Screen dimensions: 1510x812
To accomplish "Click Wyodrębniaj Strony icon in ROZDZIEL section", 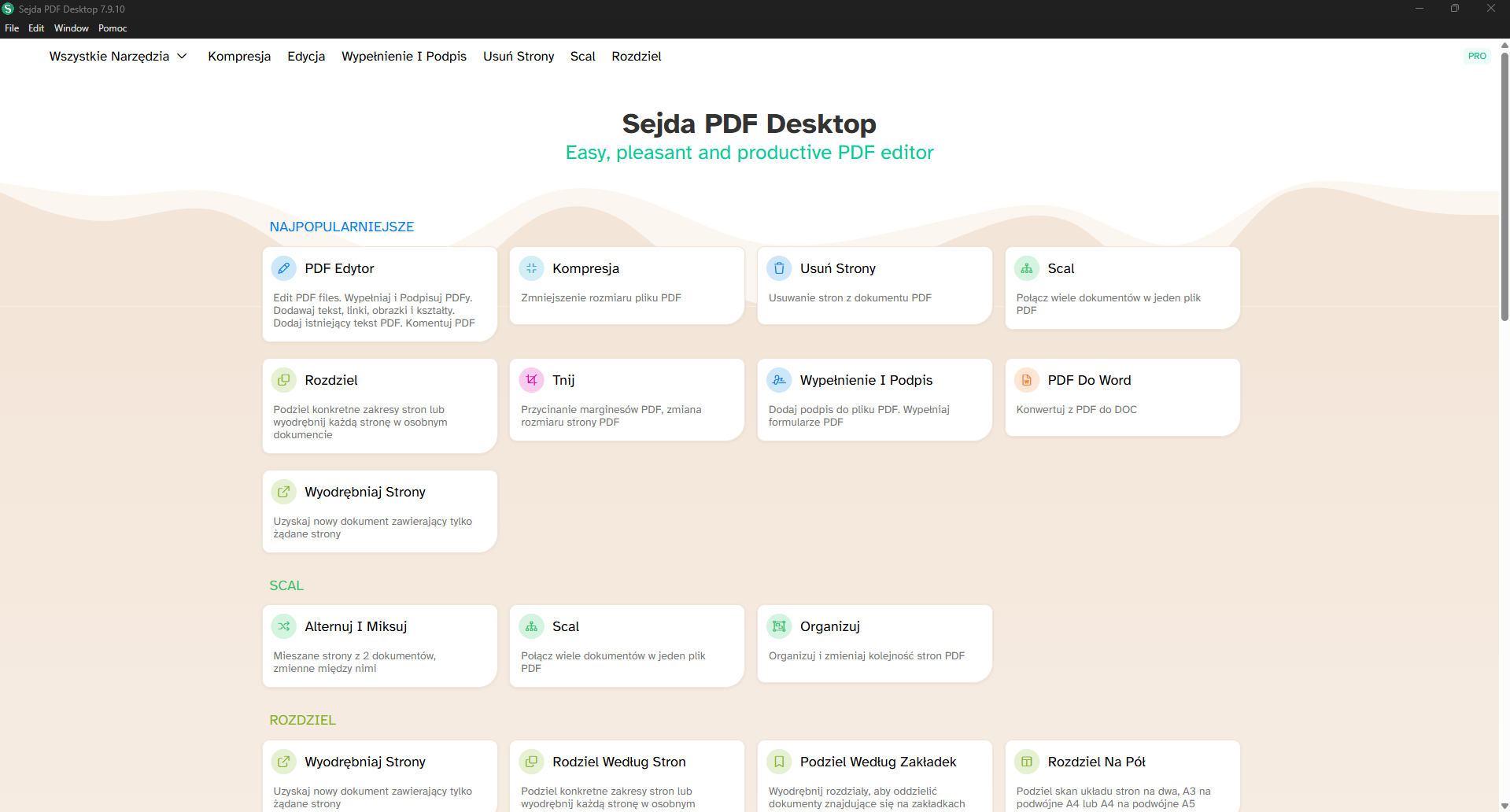I will (x=284, y=762).
